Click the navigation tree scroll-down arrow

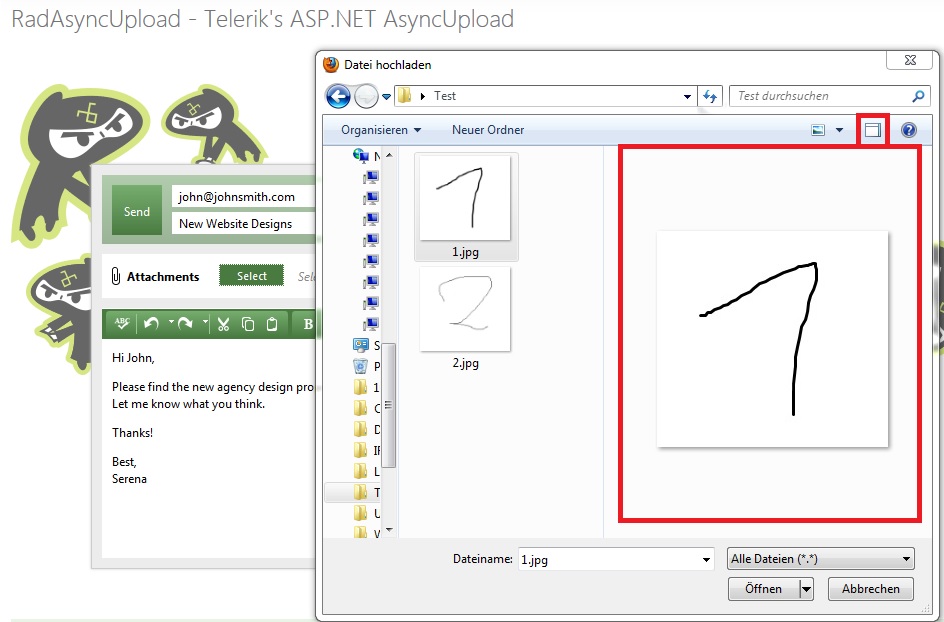click(x=389, y=530)
